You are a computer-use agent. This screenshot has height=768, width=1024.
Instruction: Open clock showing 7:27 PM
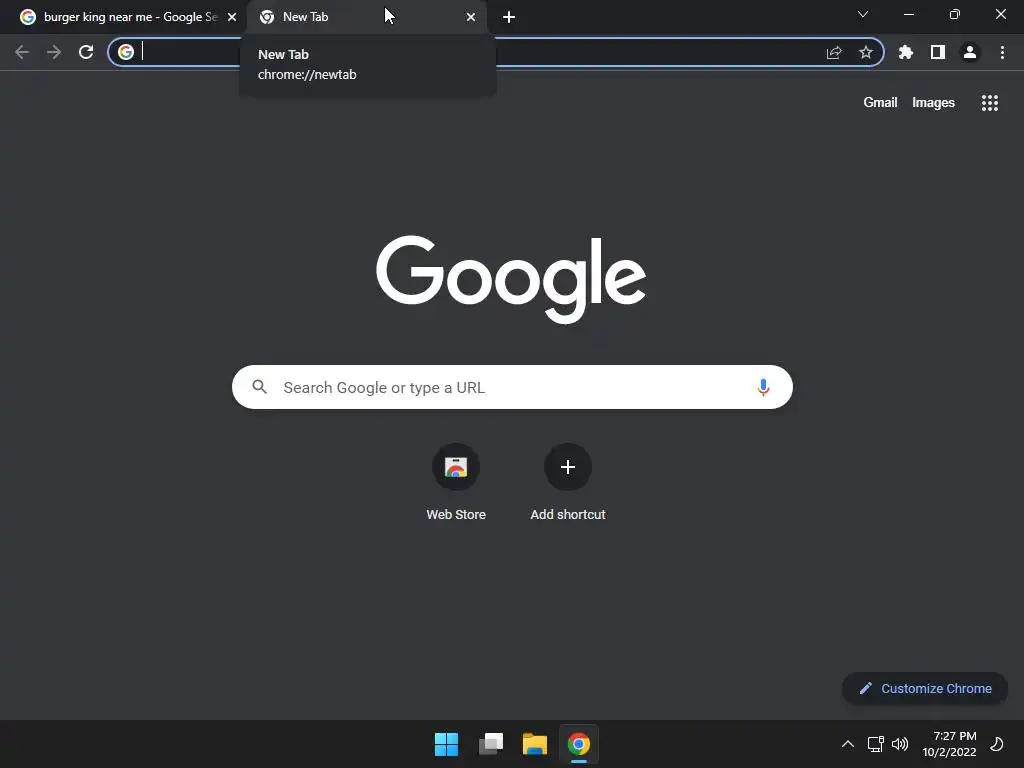pyautogui.click(x=950, y=744)
